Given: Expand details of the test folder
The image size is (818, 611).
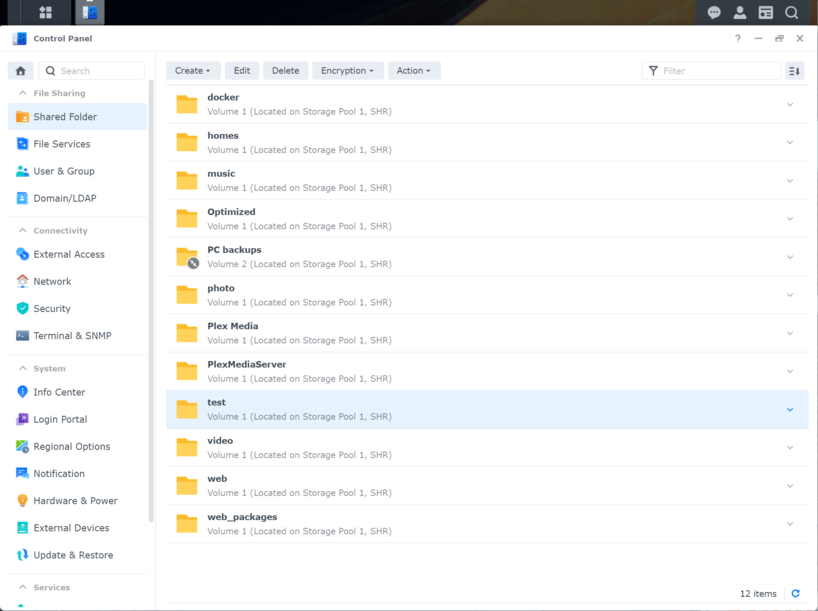Looking at the screenshot, I should pyautogui.click(x=790, y=410).
